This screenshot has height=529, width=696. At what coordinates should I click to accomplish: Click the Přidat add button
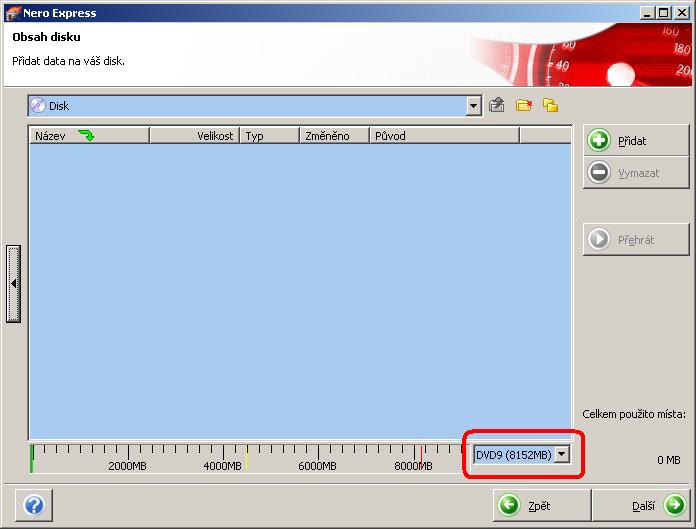636,141
